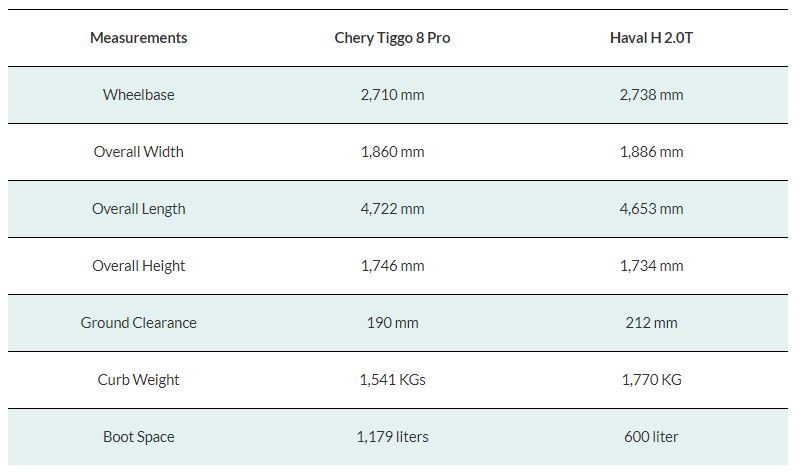Select the Wheelbase row label

pyautogui.click(x=139, y=95)
